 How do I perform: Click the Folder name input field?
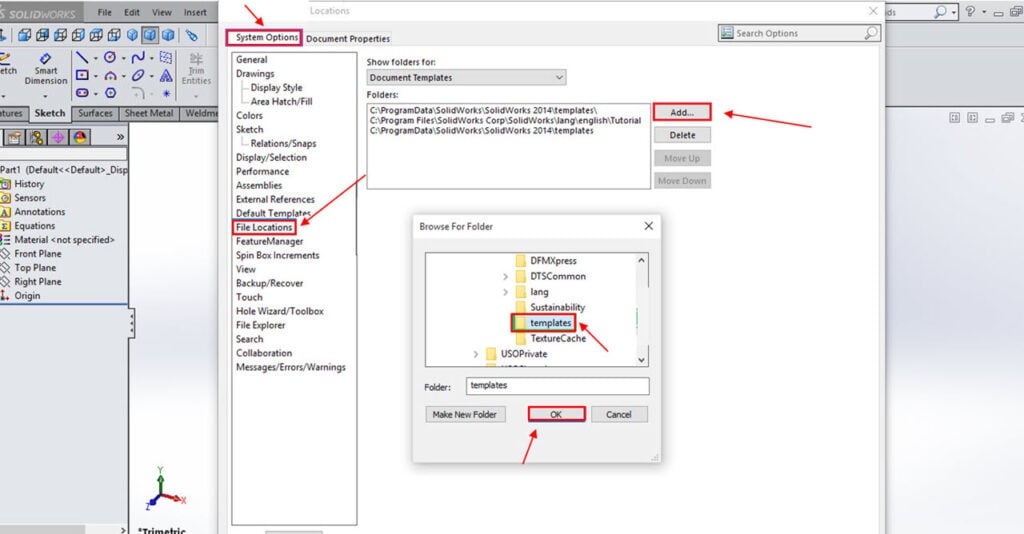558,386
